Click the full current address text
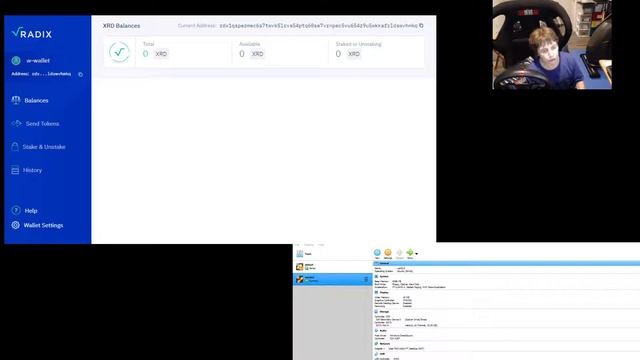This screenshot has height=360, width=640. (318, 26)
